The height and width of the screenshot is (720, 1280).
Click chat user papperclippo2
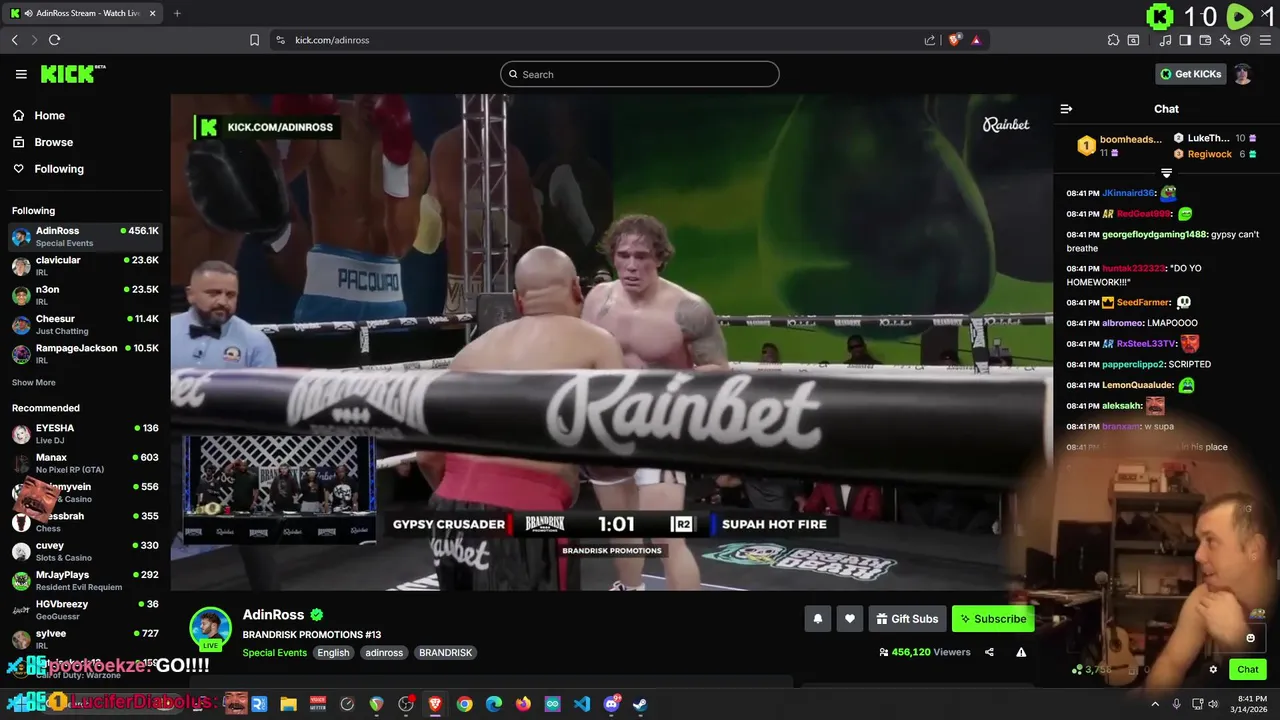[x=1133, y=364]
